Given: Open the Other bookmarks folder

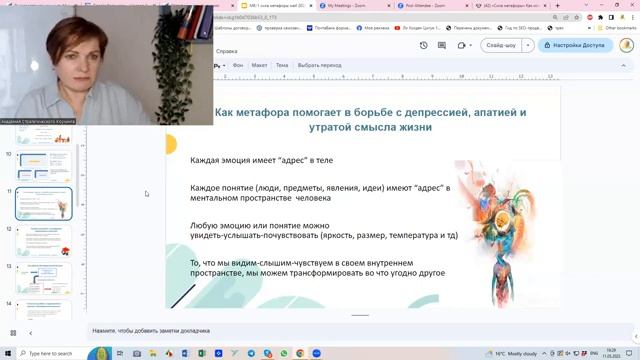Looking at the screenshot, I should [617, 28].
